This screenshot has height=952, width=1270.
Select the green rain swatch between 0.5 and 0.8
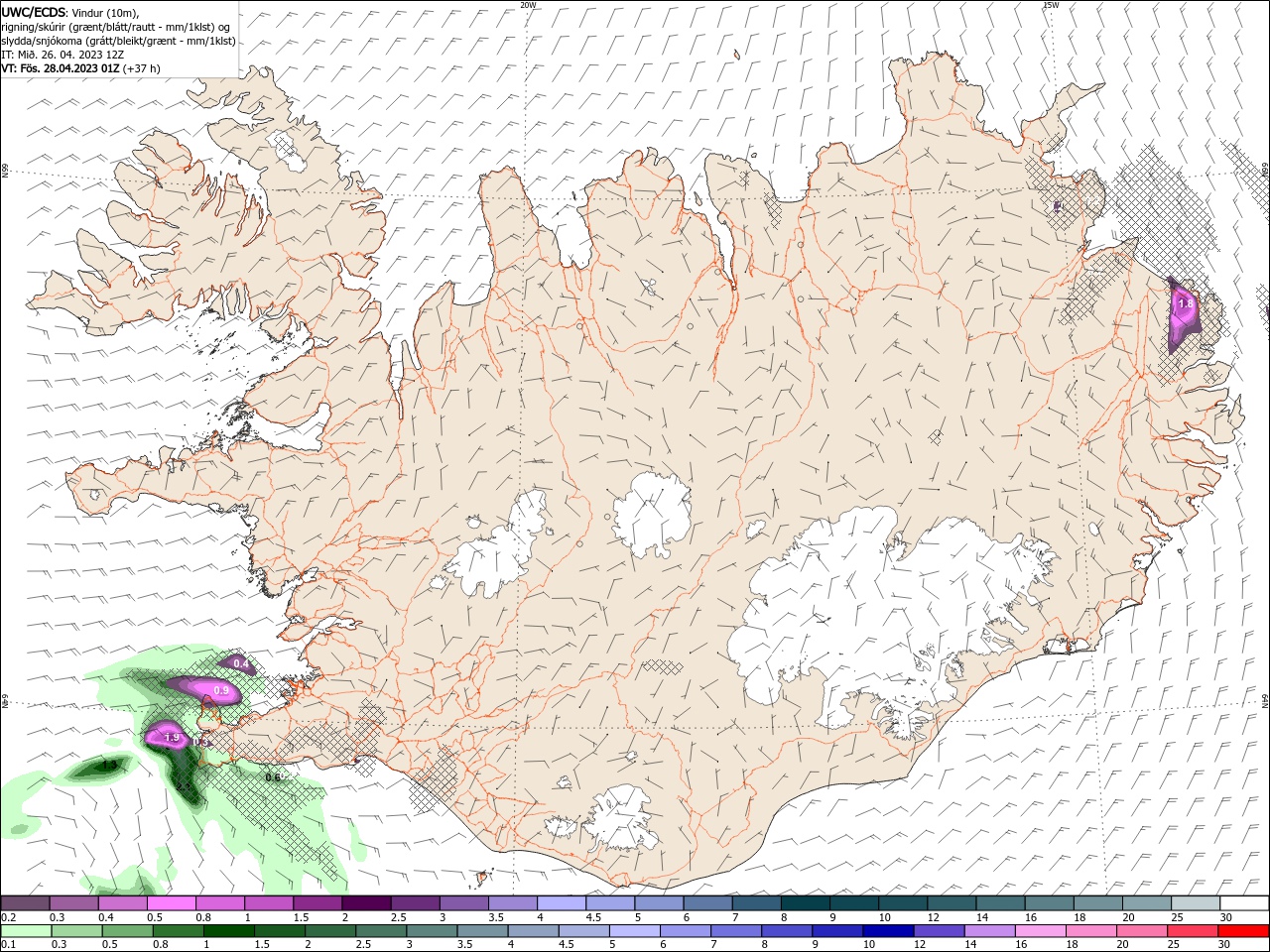tap(127, 931)
